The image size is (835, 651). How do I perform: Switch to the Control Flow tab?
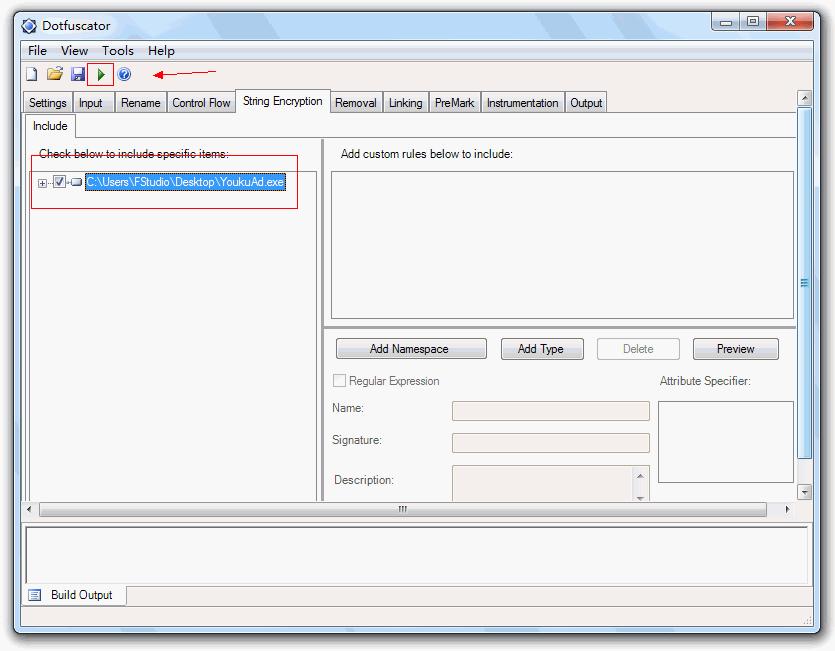(201, 103)
